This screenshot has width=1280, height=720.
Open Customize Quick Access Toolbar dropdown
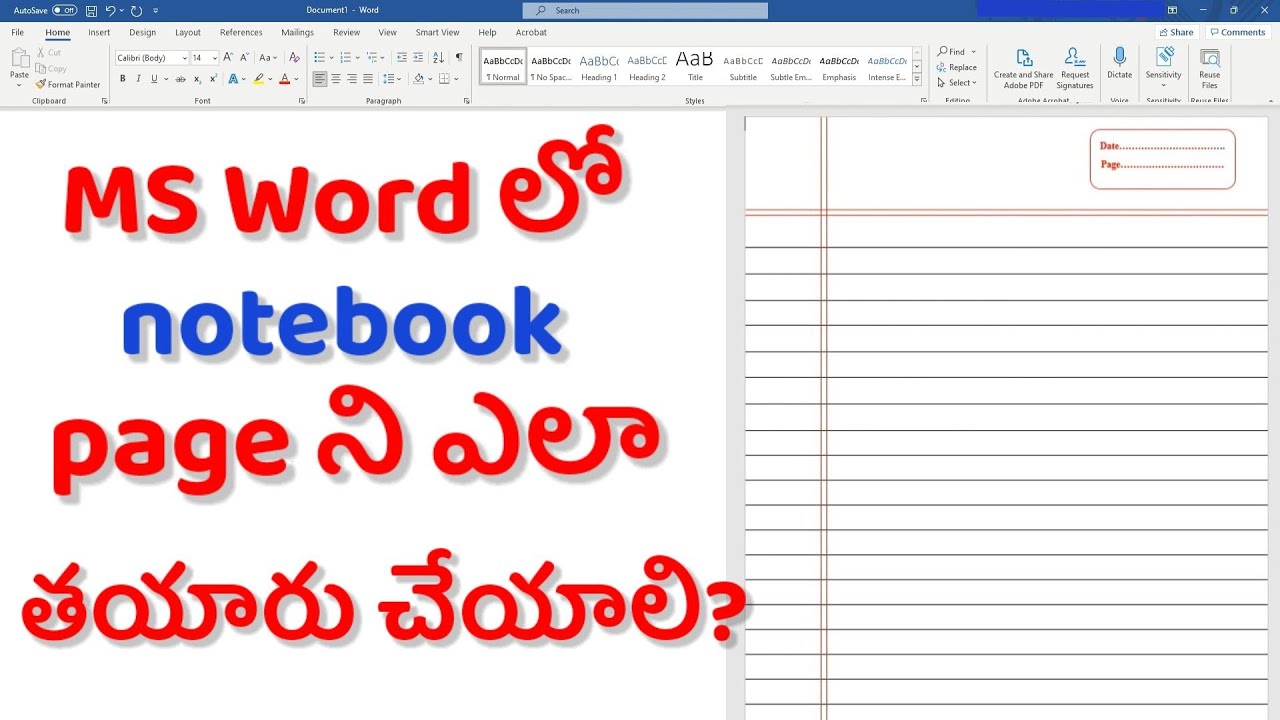(x=156, y=10)
